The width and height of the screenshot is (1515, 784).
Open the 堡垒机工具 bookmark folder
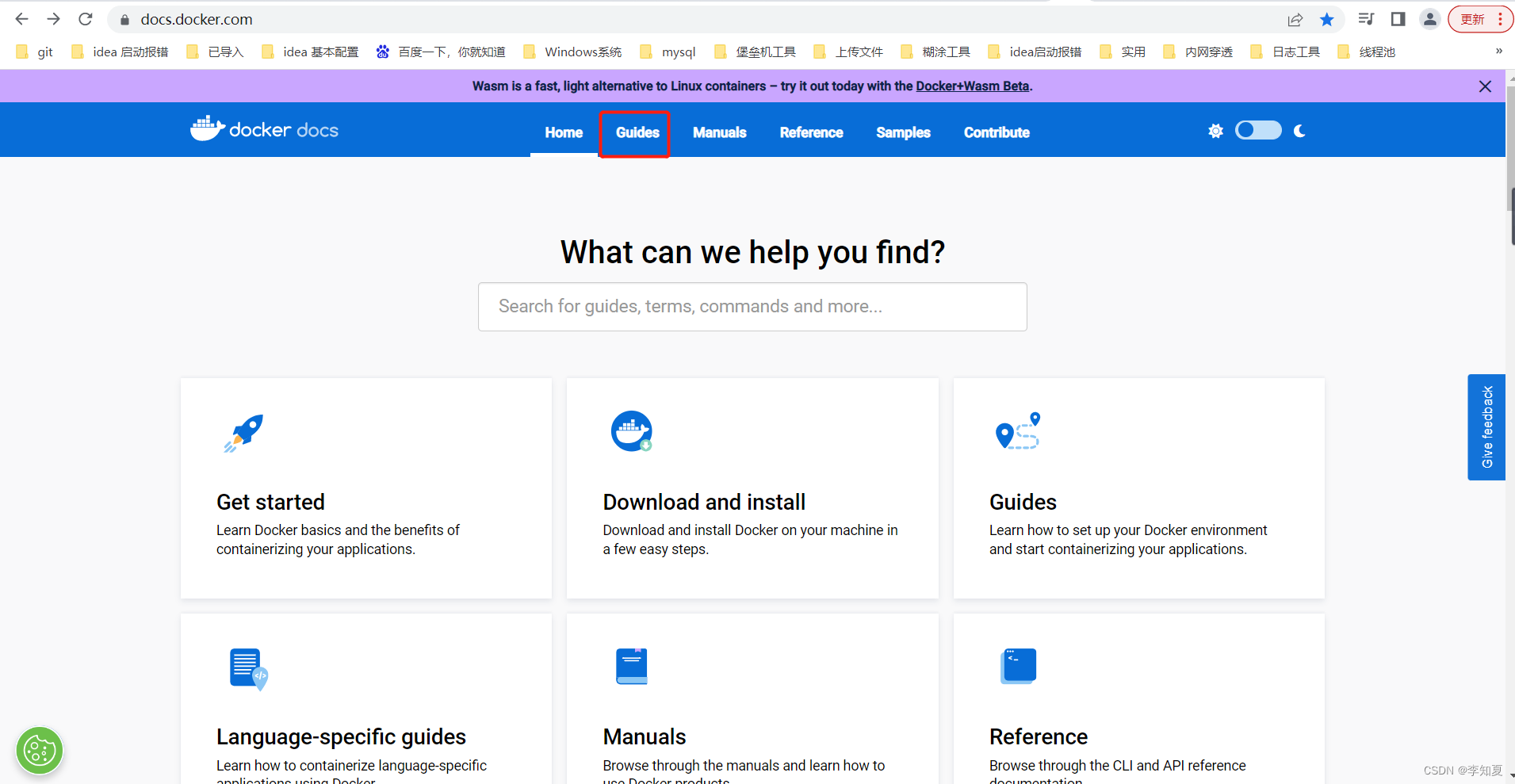coord(756,52)
